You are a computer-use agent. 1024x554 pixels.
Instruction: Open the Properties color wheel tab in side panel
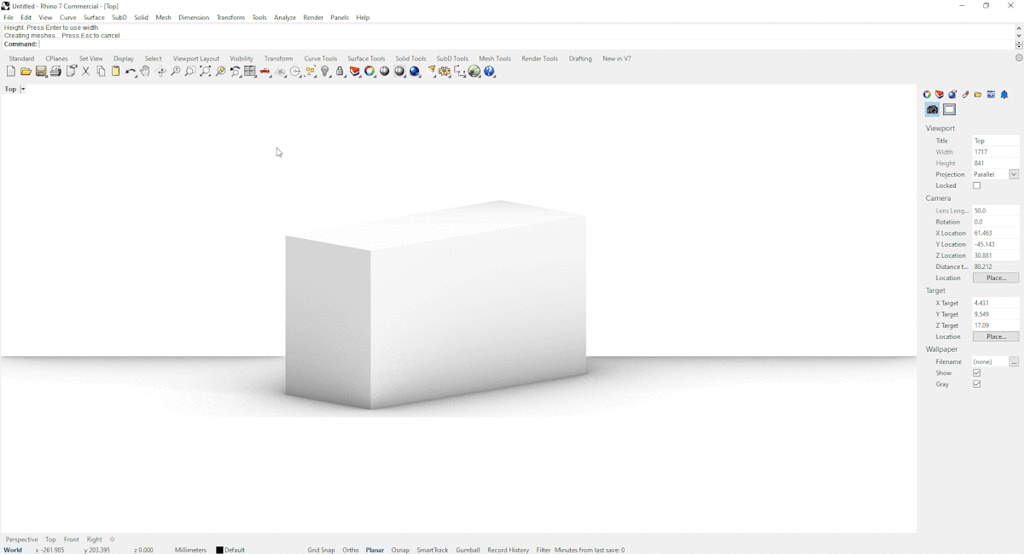tap(927, 95)
